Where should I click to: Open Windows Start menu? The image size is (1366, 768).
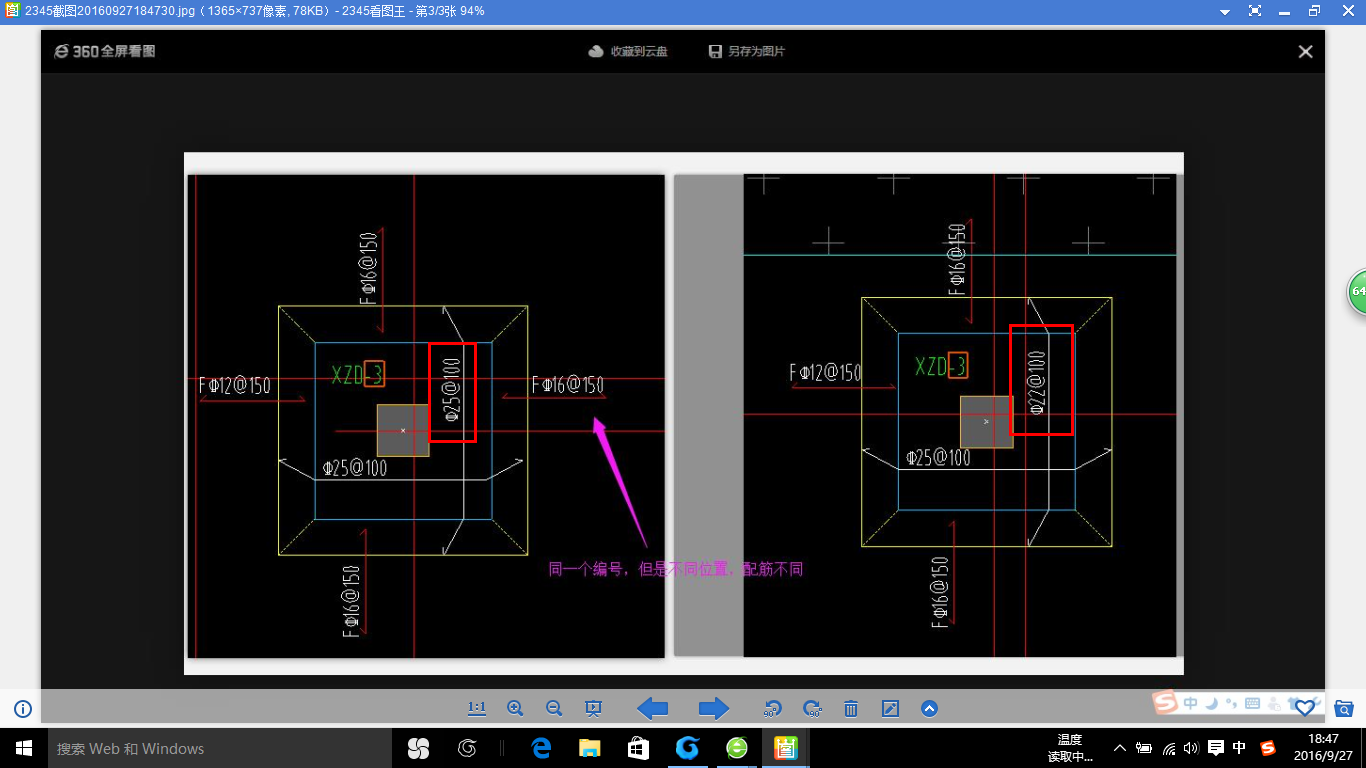coord(24,748)
